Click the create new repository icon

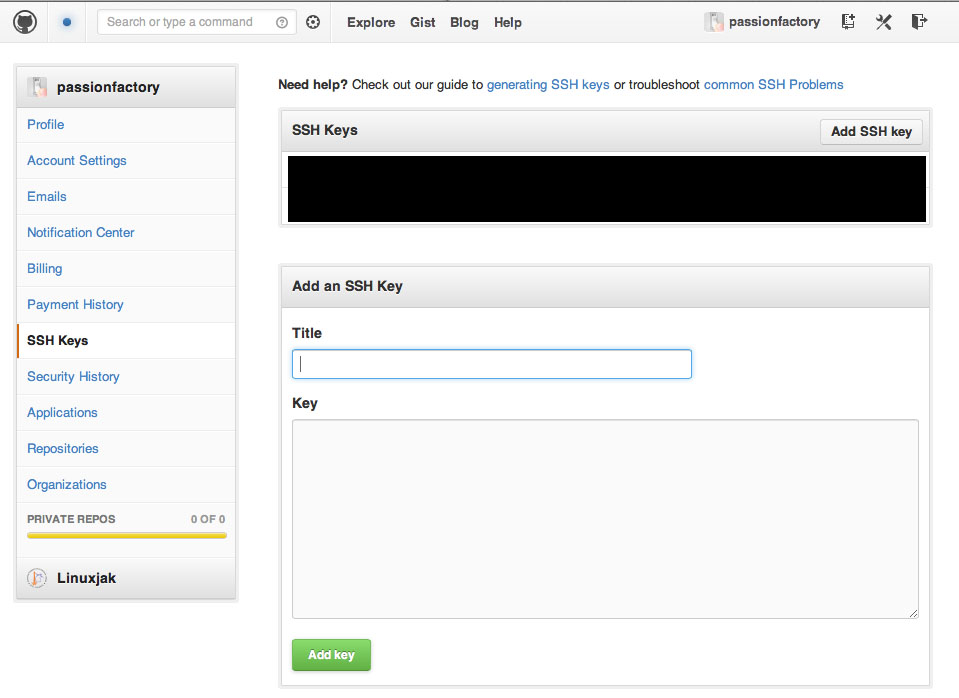(848, 22)
